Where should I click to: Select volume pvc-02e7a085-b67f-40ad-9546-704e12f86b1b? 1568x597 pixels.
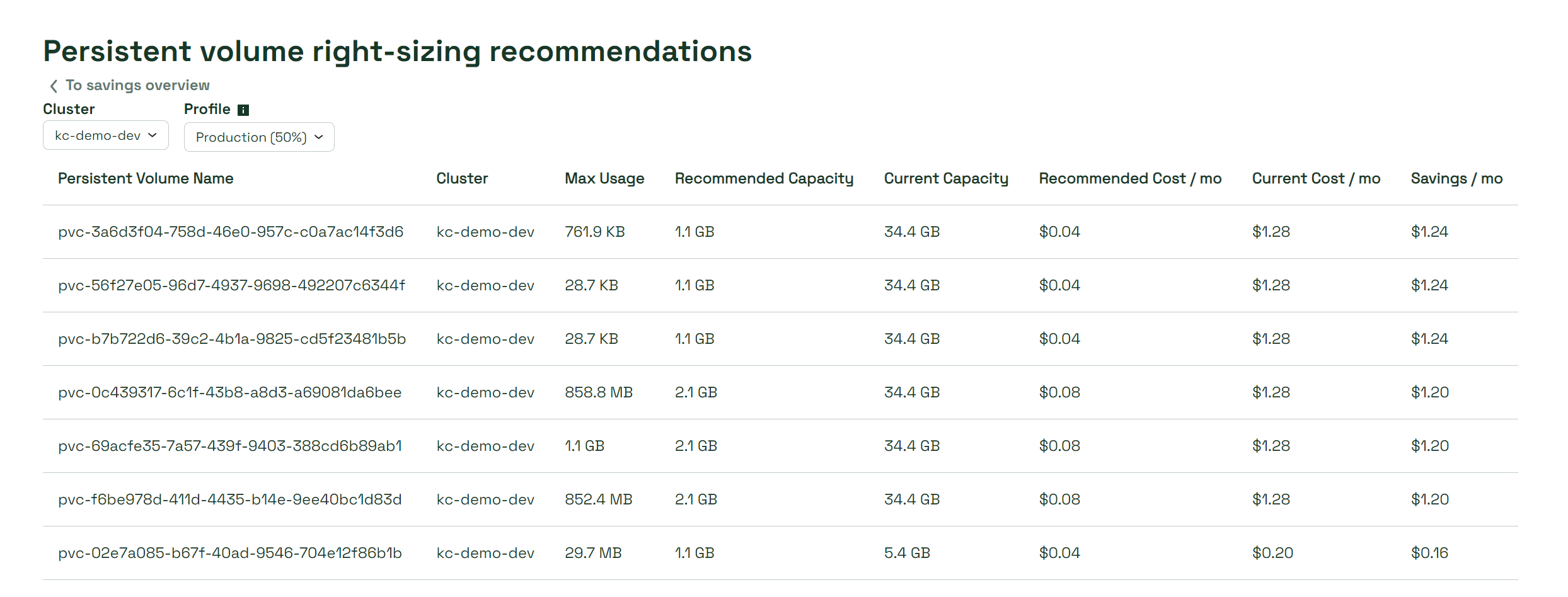[230, 553]
